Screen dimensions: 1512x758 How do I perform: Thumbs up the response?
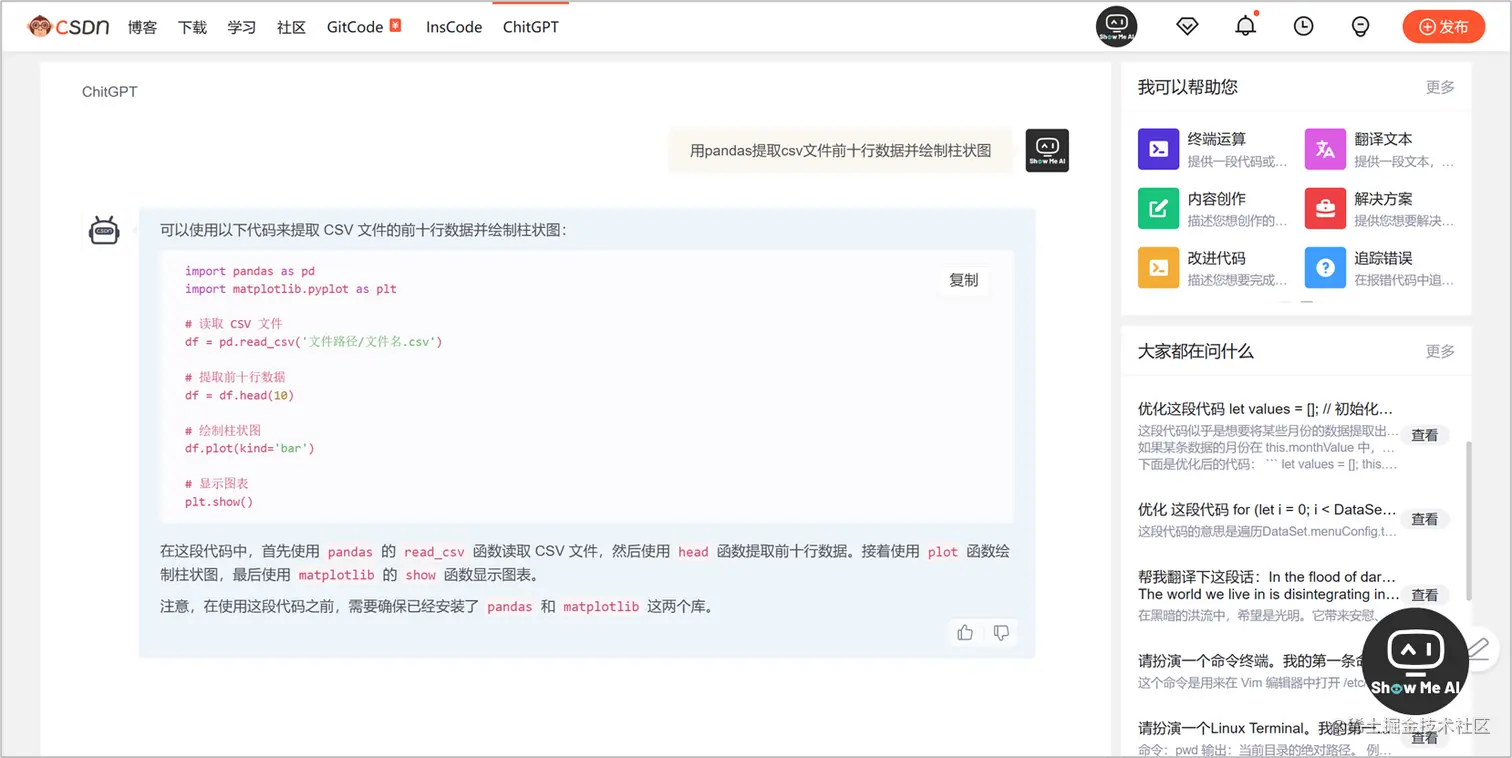point(965,632)
